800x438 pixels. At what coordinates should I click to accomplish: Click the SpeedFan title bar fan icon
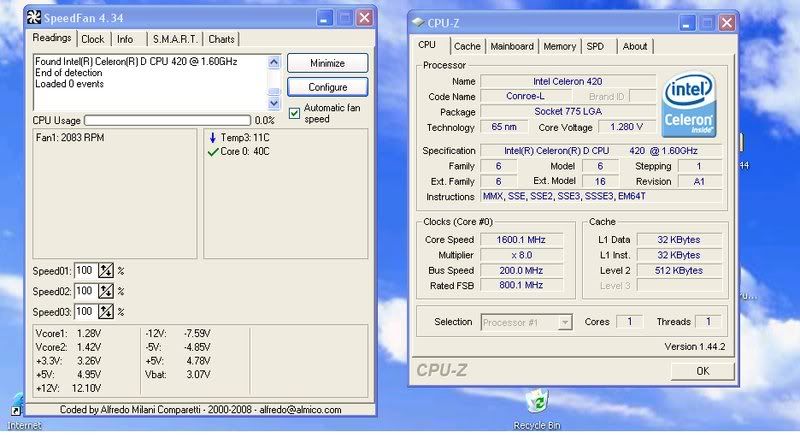[34, 17]
